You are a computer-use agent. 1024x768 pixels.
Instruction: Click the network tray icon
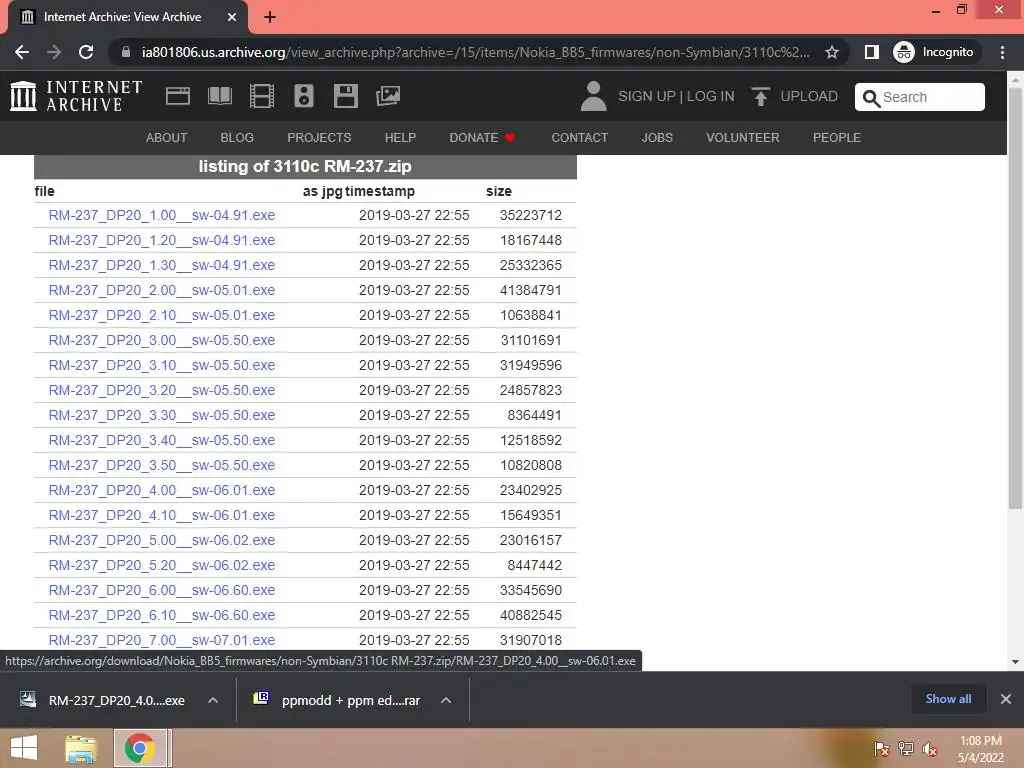coord(906,749)
